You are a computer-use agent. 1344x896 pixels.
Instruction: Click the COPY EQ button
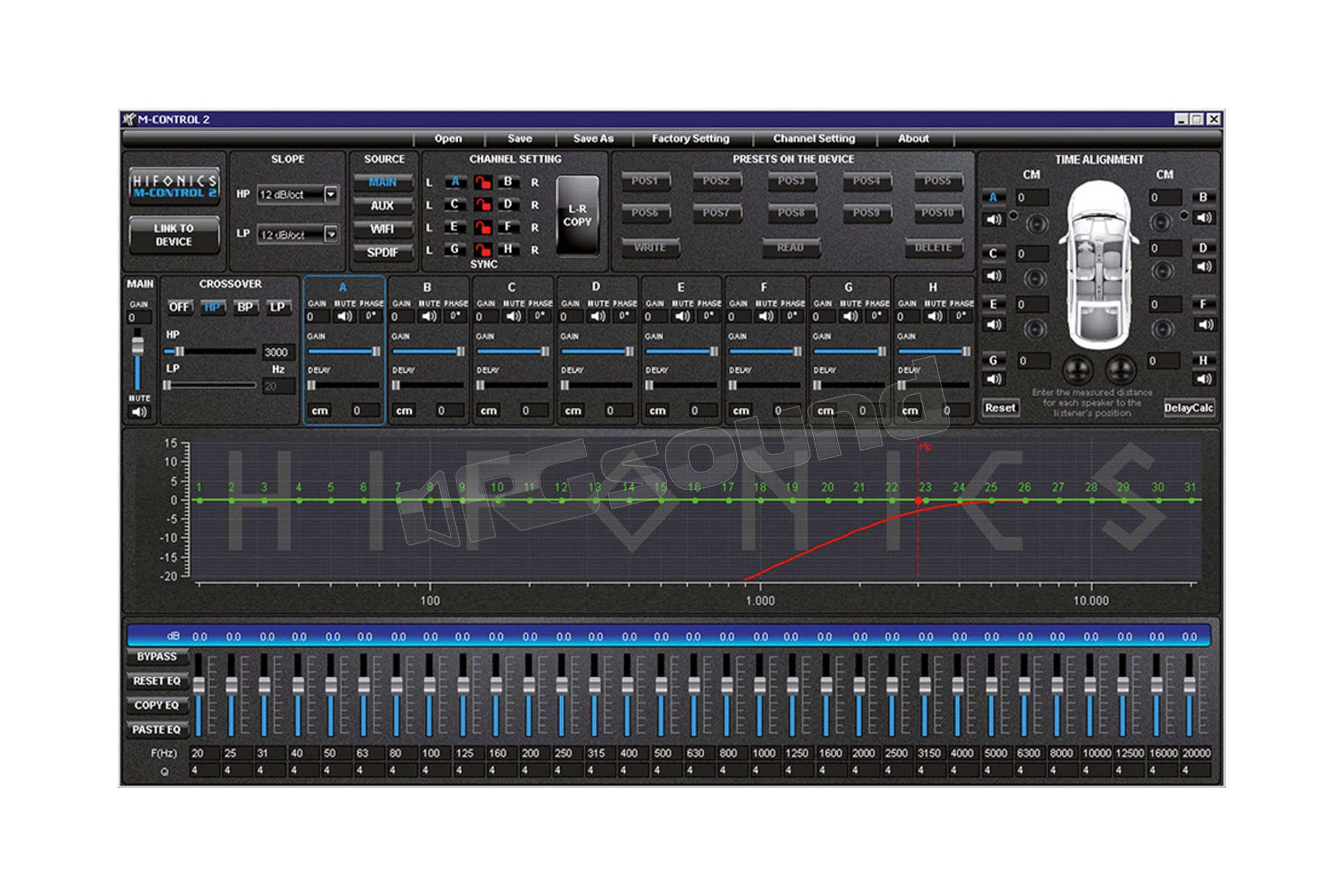click(x=156, y=706)
